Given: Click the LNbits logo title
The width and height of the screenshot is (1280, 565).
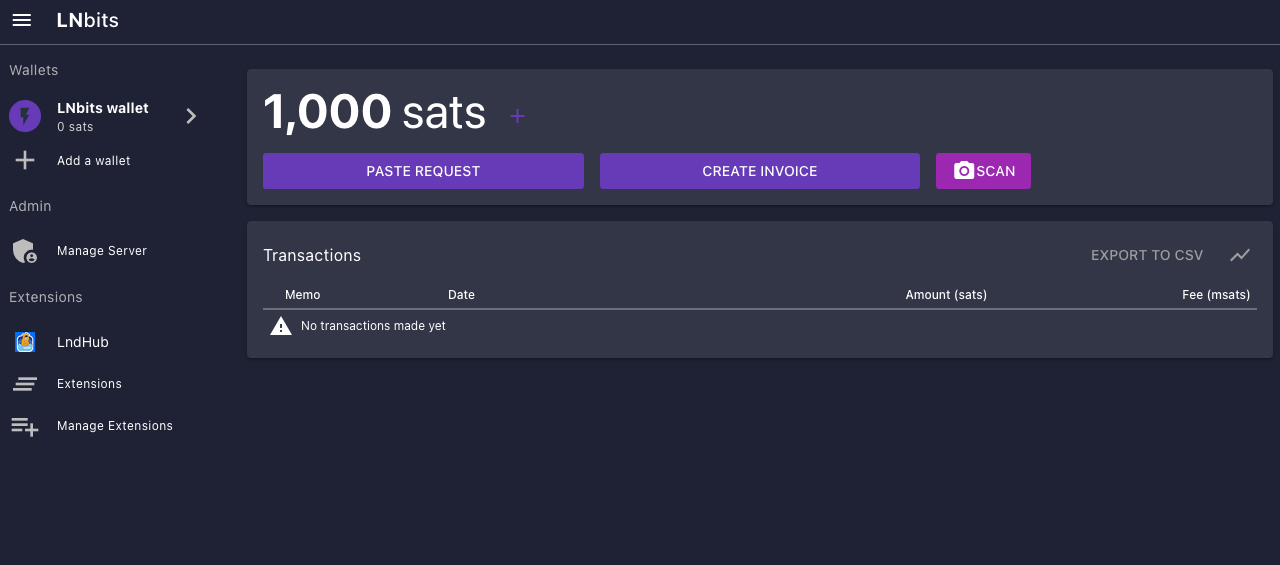Looking at the screenshot, I should click(88, 21).
